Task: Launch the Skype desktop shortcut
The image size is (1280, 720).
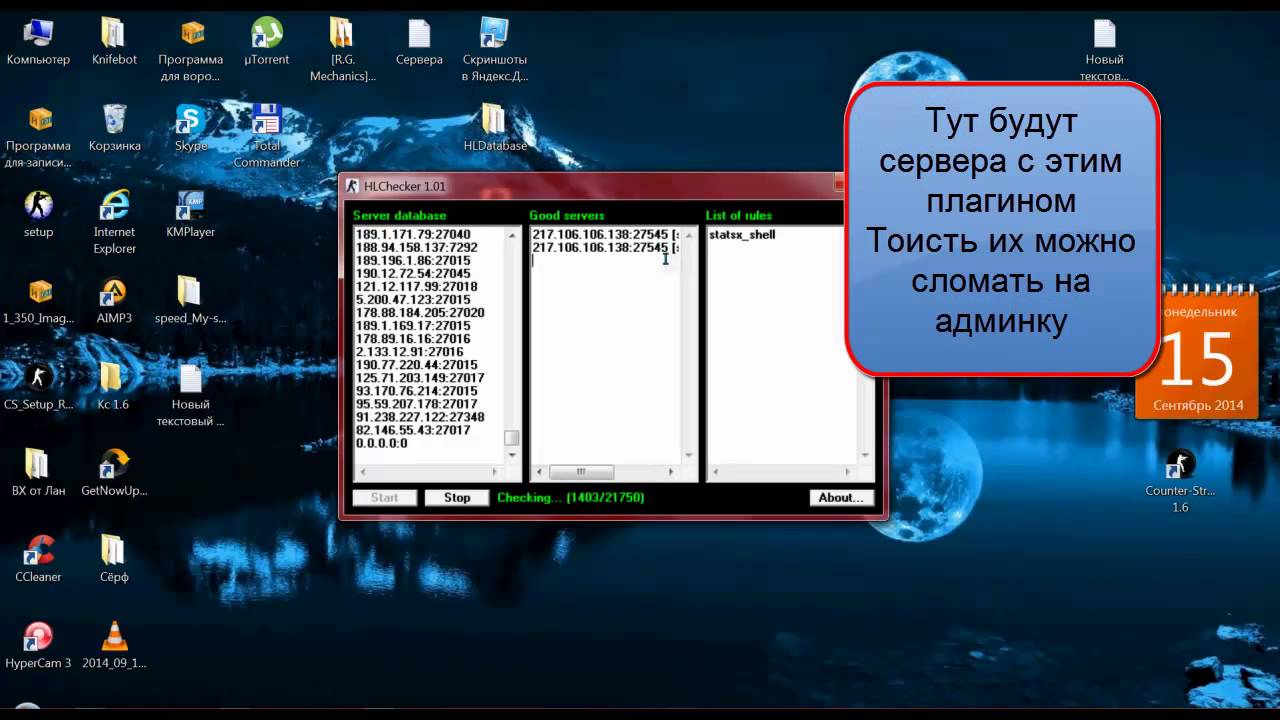Action: [190, 128]
